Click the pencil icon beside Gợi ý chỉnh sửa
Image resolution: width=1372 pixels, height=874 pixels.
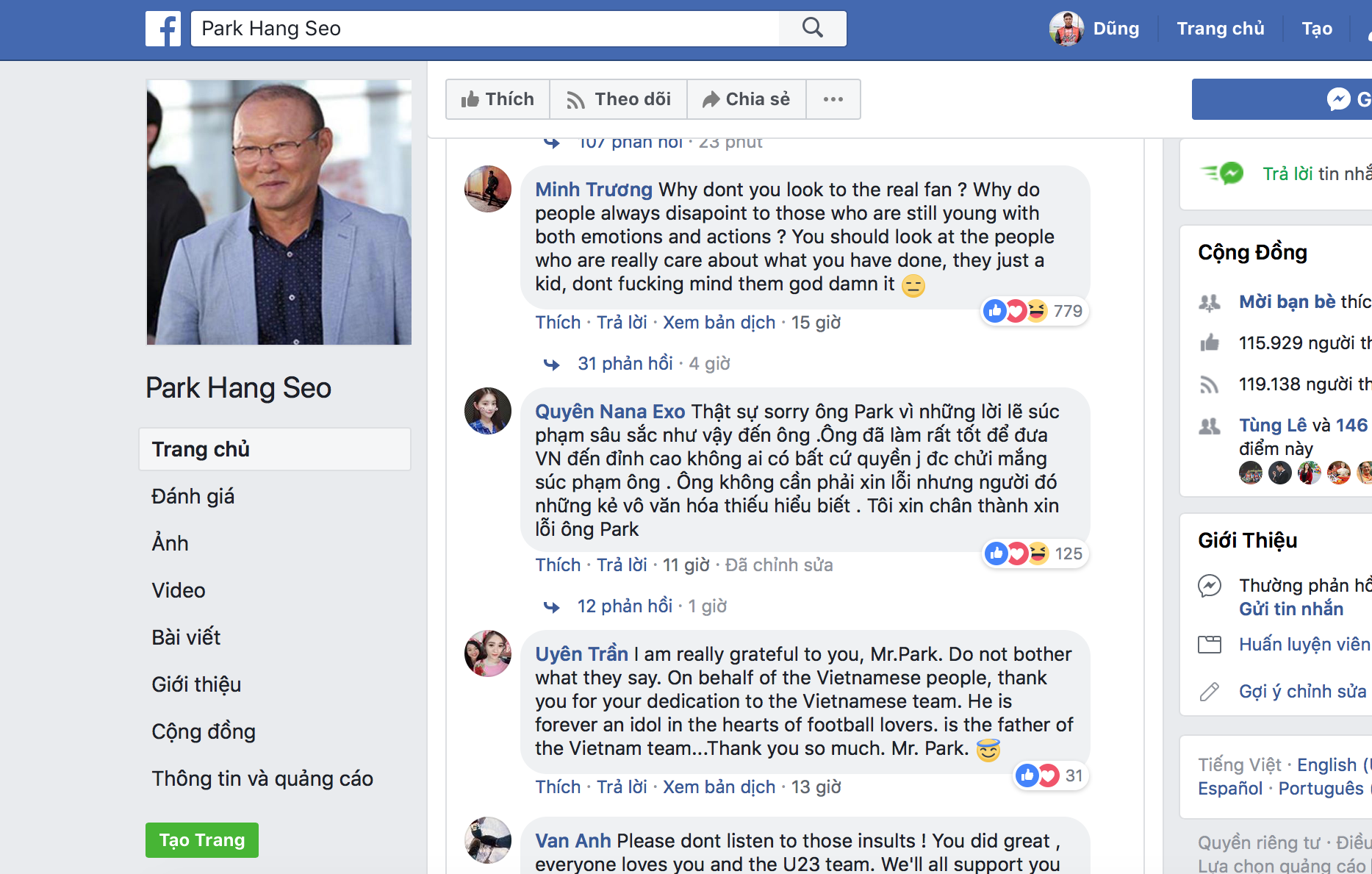click(1210, 692)
